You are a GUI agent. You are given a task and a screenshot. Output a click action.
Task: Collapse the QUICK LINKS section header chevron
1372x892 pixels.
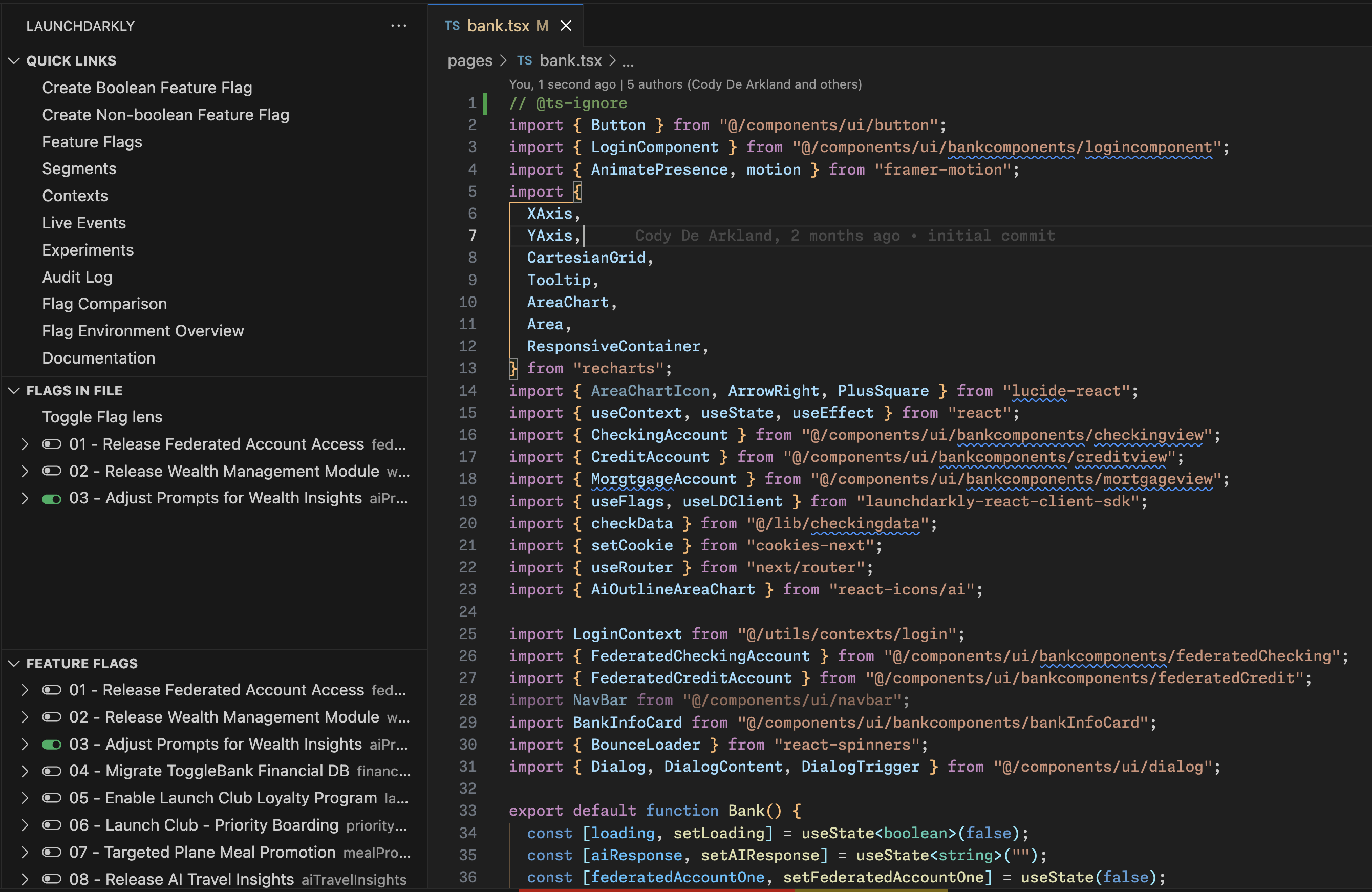(x=14, y=60)
